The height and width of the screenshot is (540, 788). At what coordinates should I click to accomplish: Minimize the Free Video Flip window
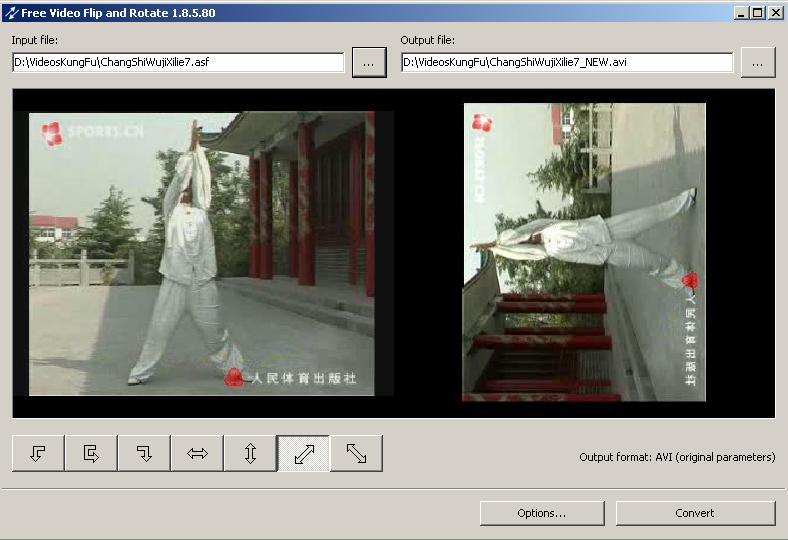click(x=741, y=13)
